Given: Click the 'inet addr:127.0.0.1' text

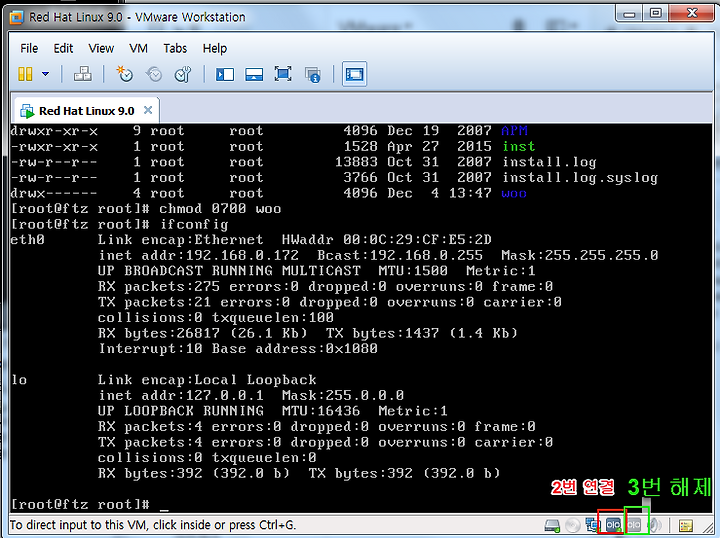Looking at the screenshot, I should point(181,395).
